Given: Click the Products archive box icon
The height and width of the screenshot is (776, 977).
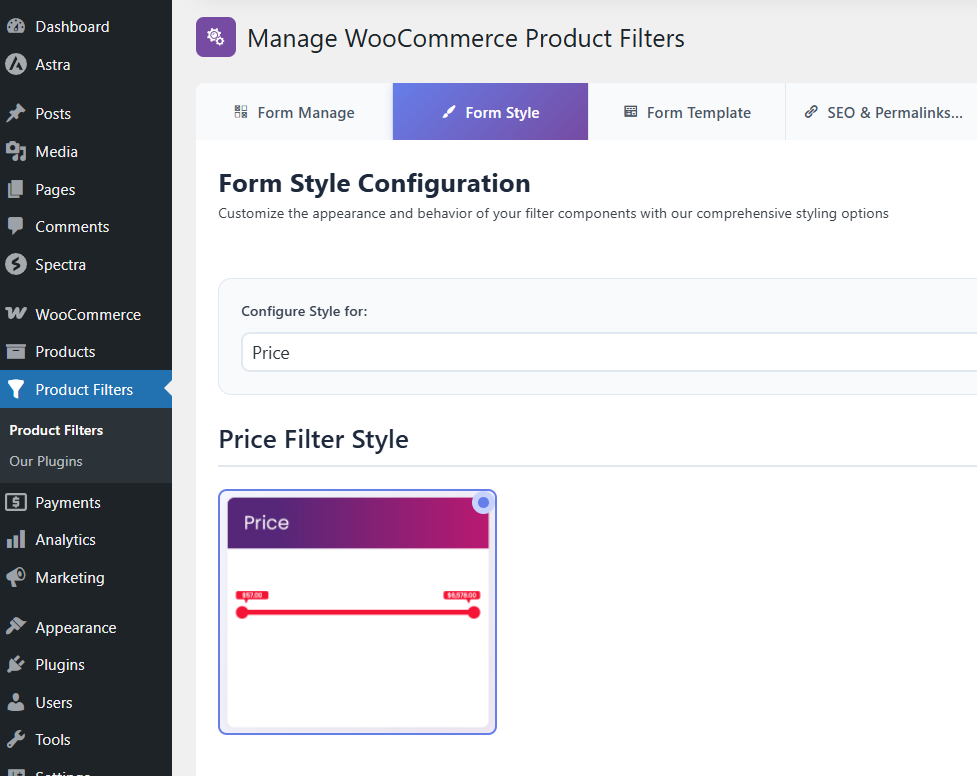Looking at the screenshot, I should (16, 352).
